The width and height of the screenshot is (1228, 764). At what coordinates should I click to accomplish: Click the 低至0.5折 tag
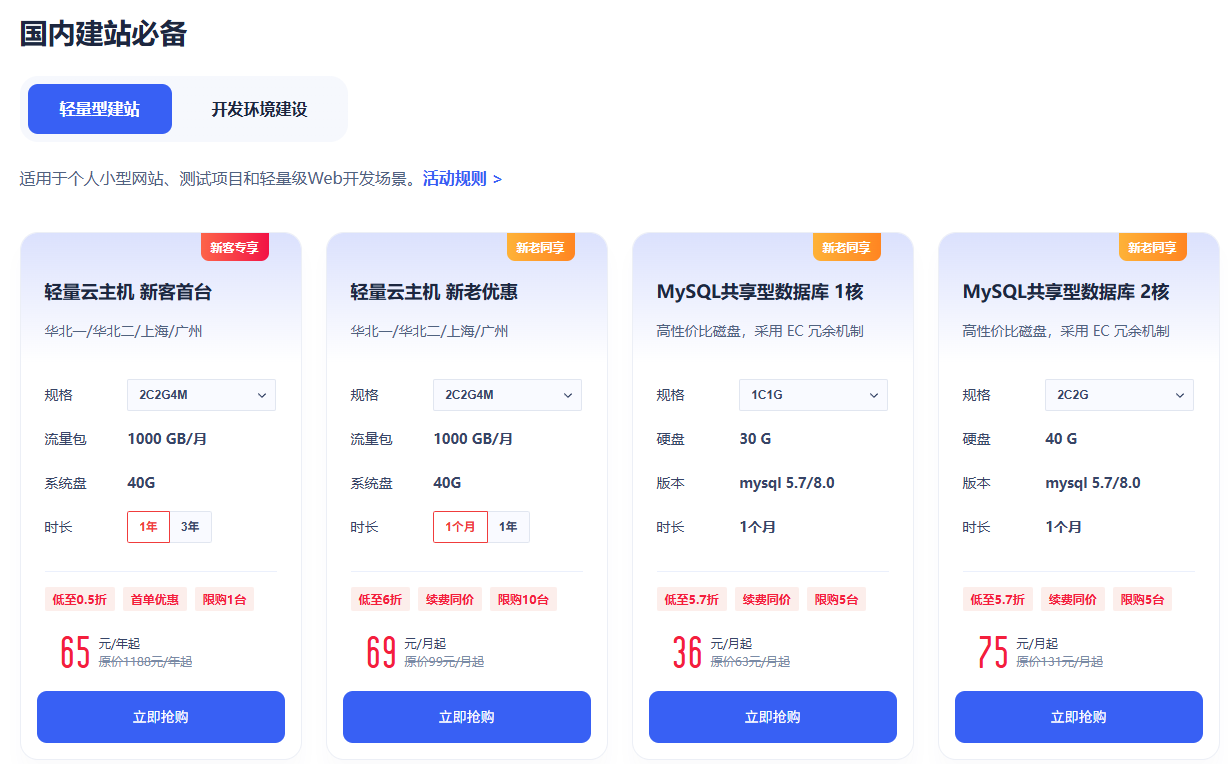point(80,600)
